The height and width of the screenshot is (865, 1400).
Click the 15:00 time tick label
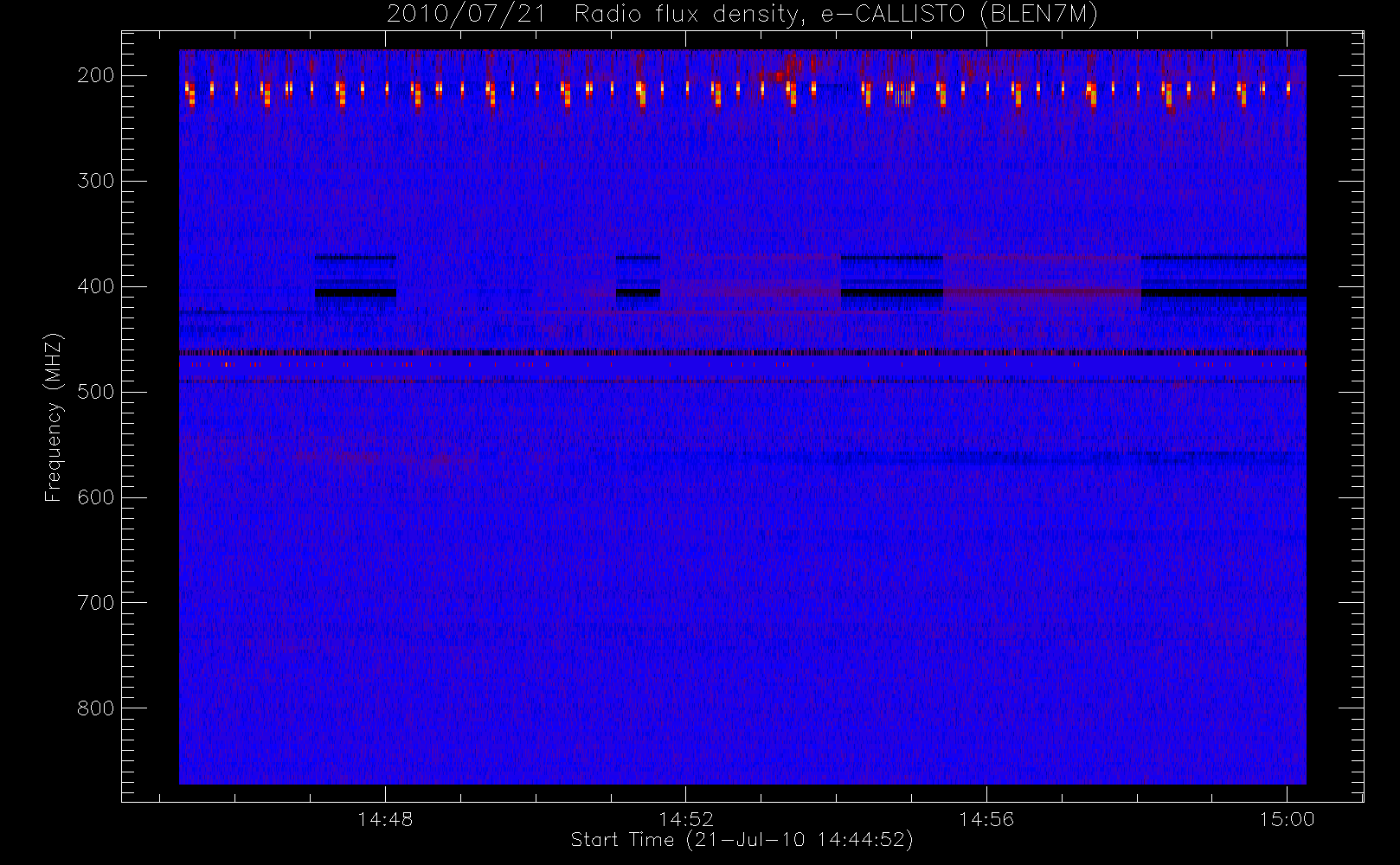[x=1287, y=819]
